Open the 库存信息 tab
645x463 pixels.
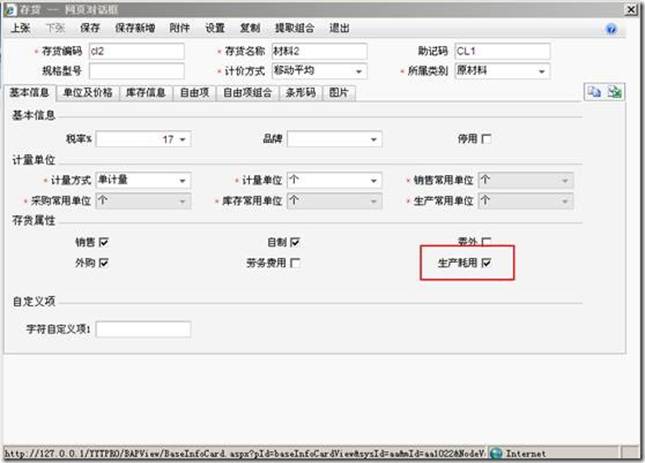point(144,93)
